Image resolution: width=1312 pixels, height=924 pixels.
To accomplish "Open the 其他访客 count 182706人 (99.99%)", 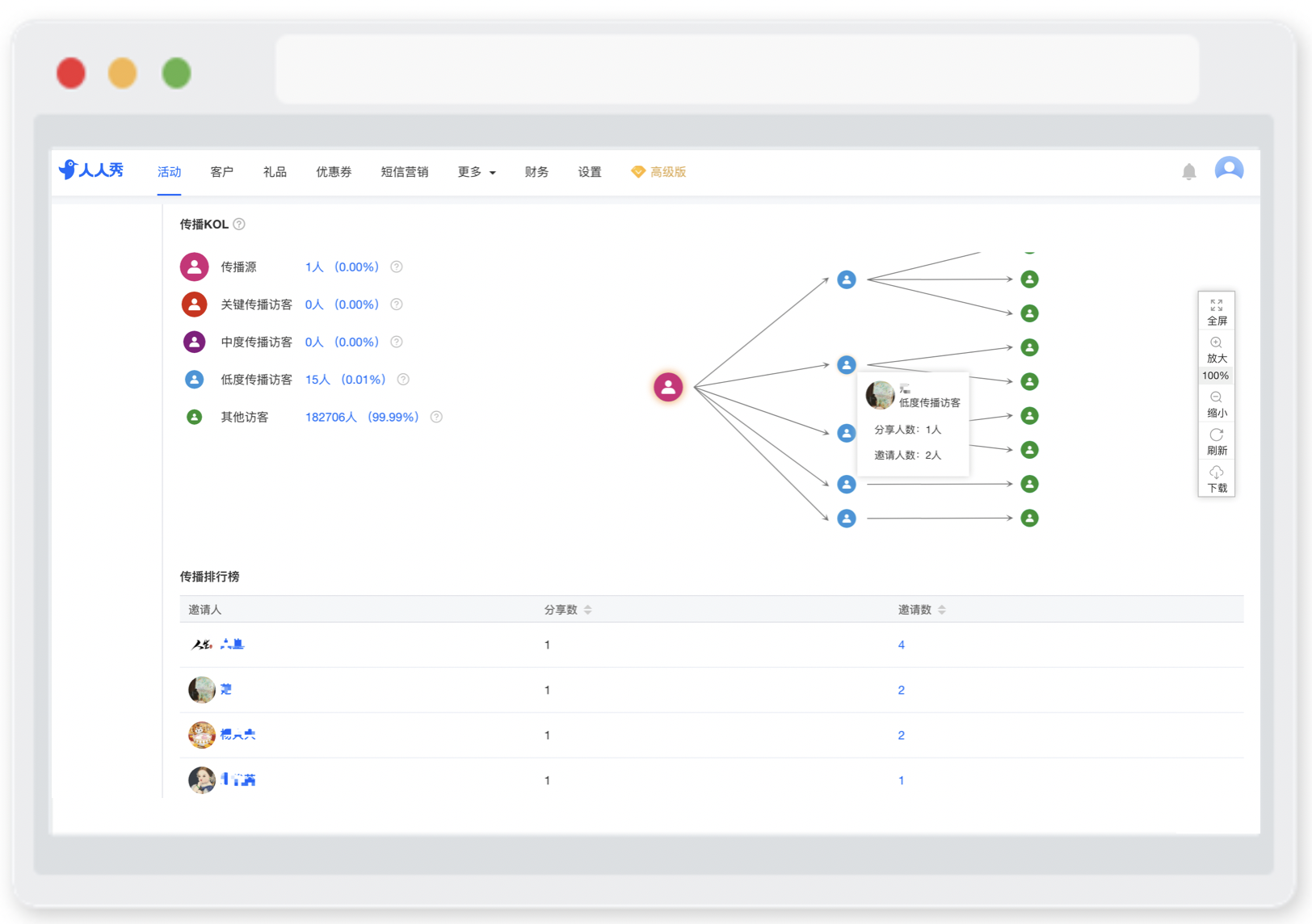I will tap(362, 417).
